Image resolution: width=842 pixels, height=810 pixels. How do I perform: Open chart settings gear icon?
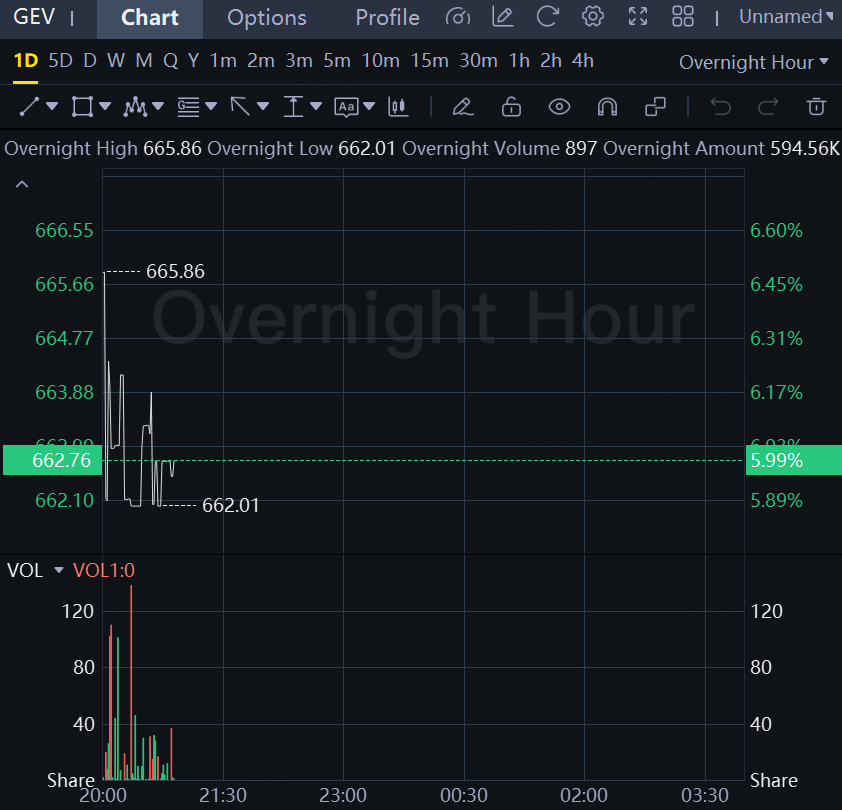pyautogui.click(x=593, y=17)
